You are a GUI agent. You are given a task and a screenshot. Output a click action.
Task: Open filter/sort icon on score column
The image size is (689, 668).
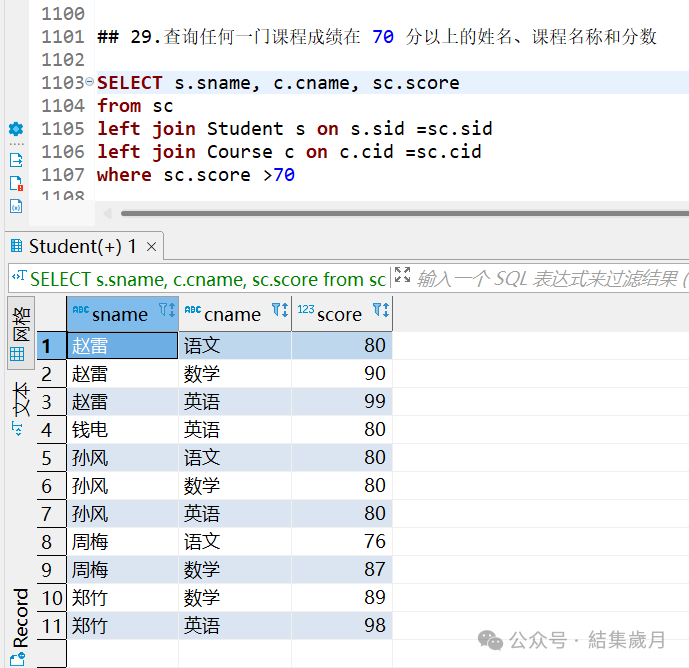pos(381,310)
